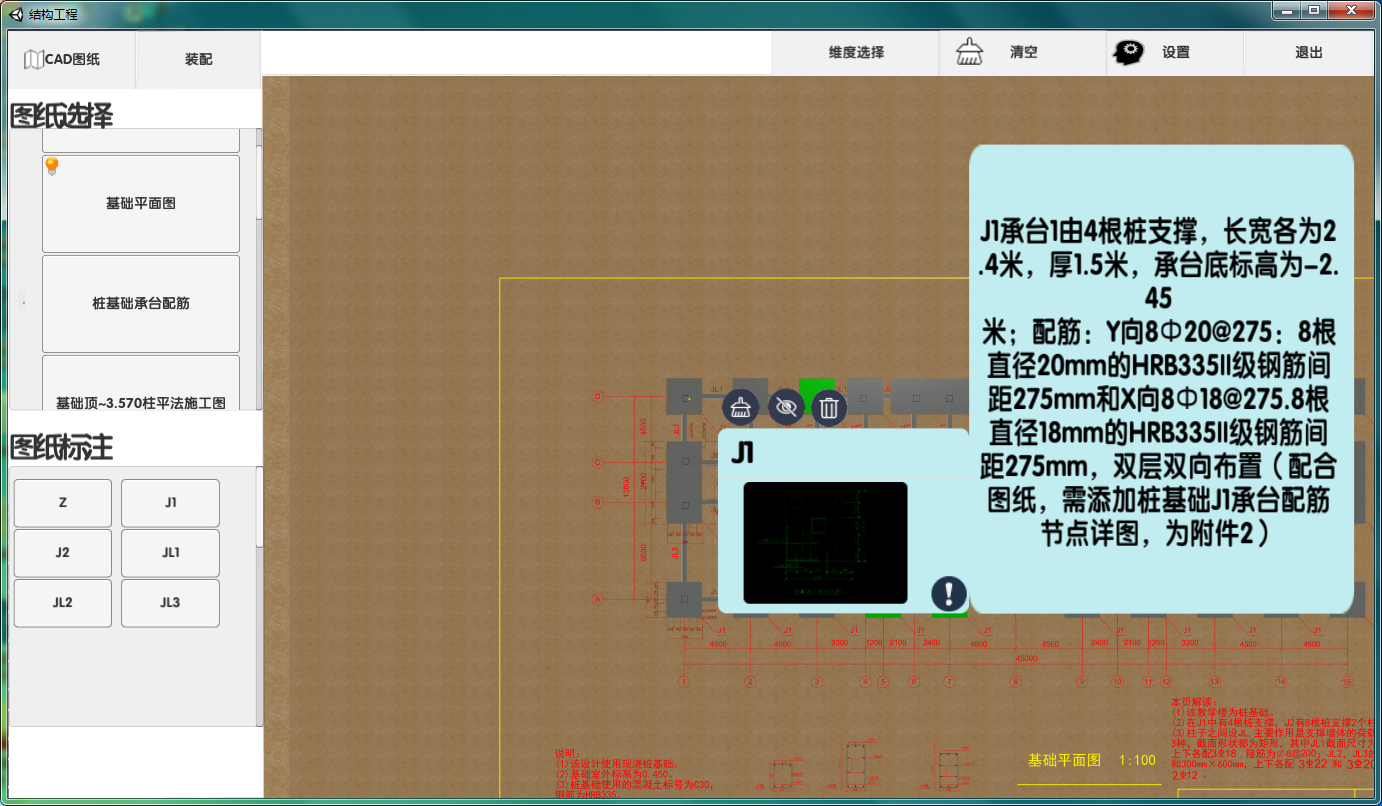Choose the JL1 annotation button
1382x806 pixels.
click(x=170, y=553)
